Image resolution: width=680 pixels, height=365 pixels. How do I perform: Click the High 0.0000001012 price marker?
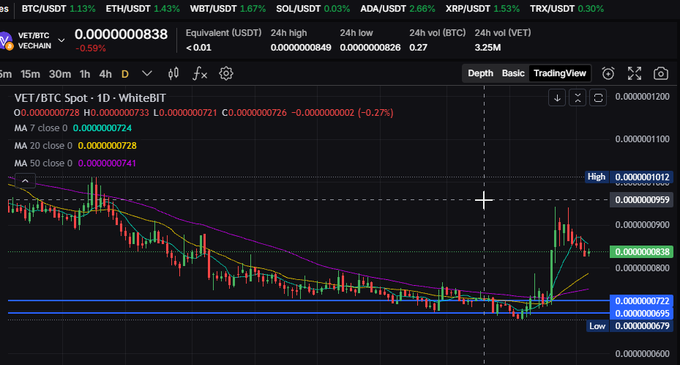(629, 177)
